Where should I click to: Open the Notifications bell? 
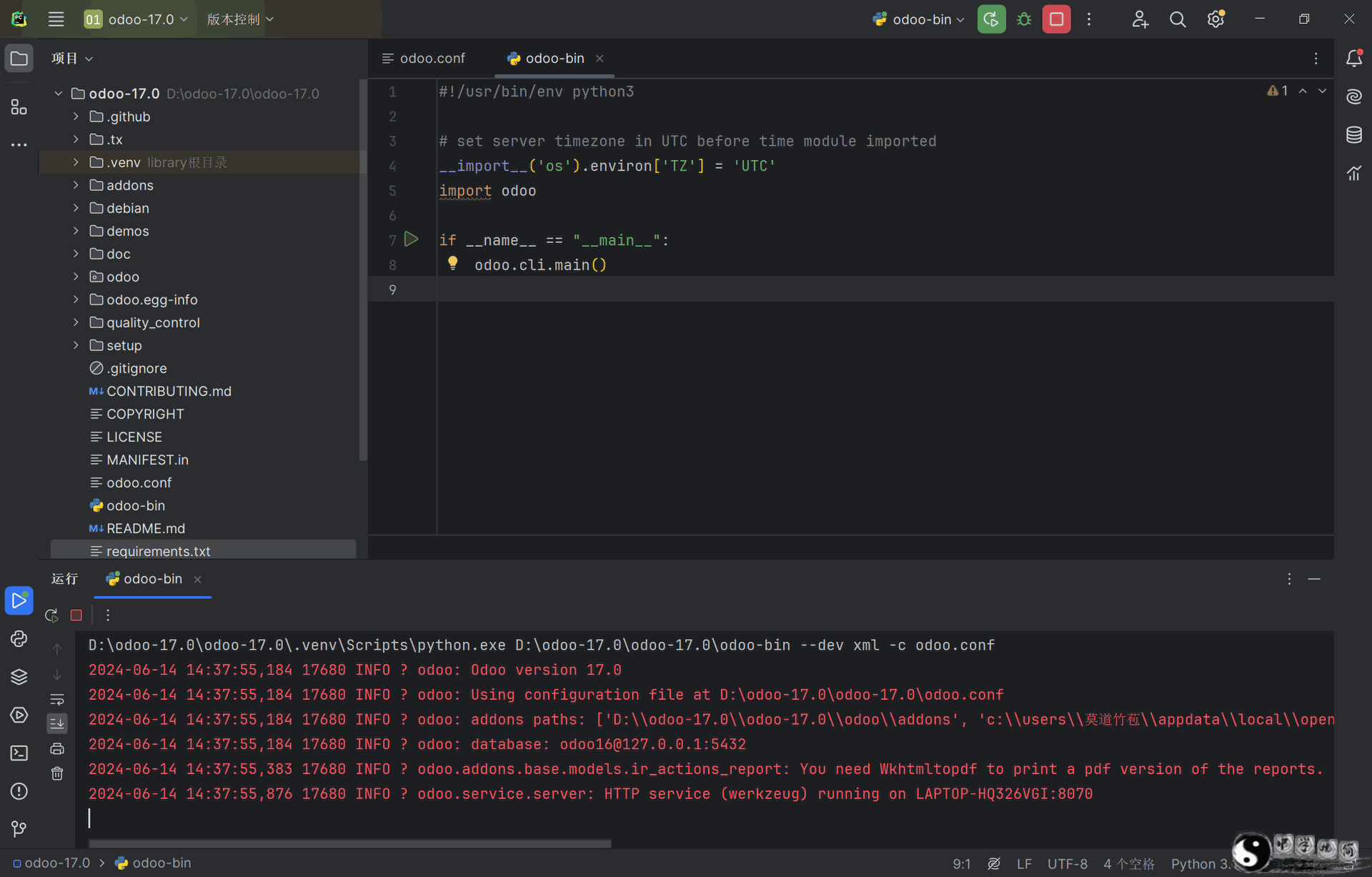(x=1354, y=59)
